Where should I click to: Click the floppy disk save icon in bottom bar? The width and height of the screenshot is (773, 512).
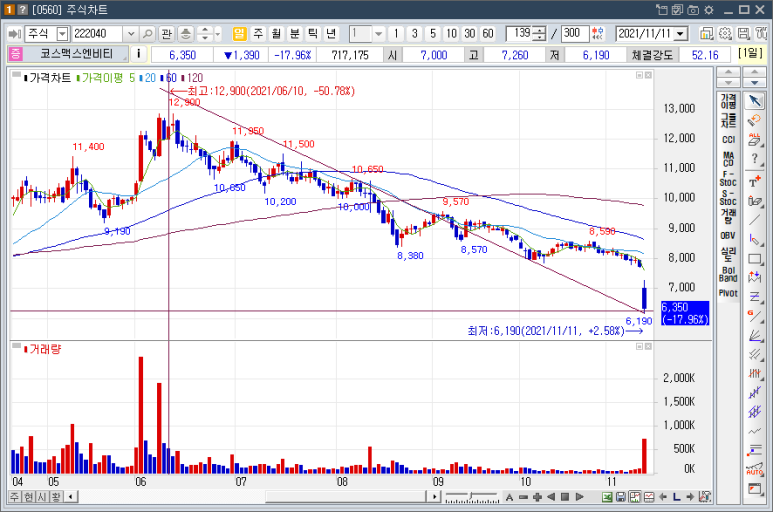click(x=621, y=497)
